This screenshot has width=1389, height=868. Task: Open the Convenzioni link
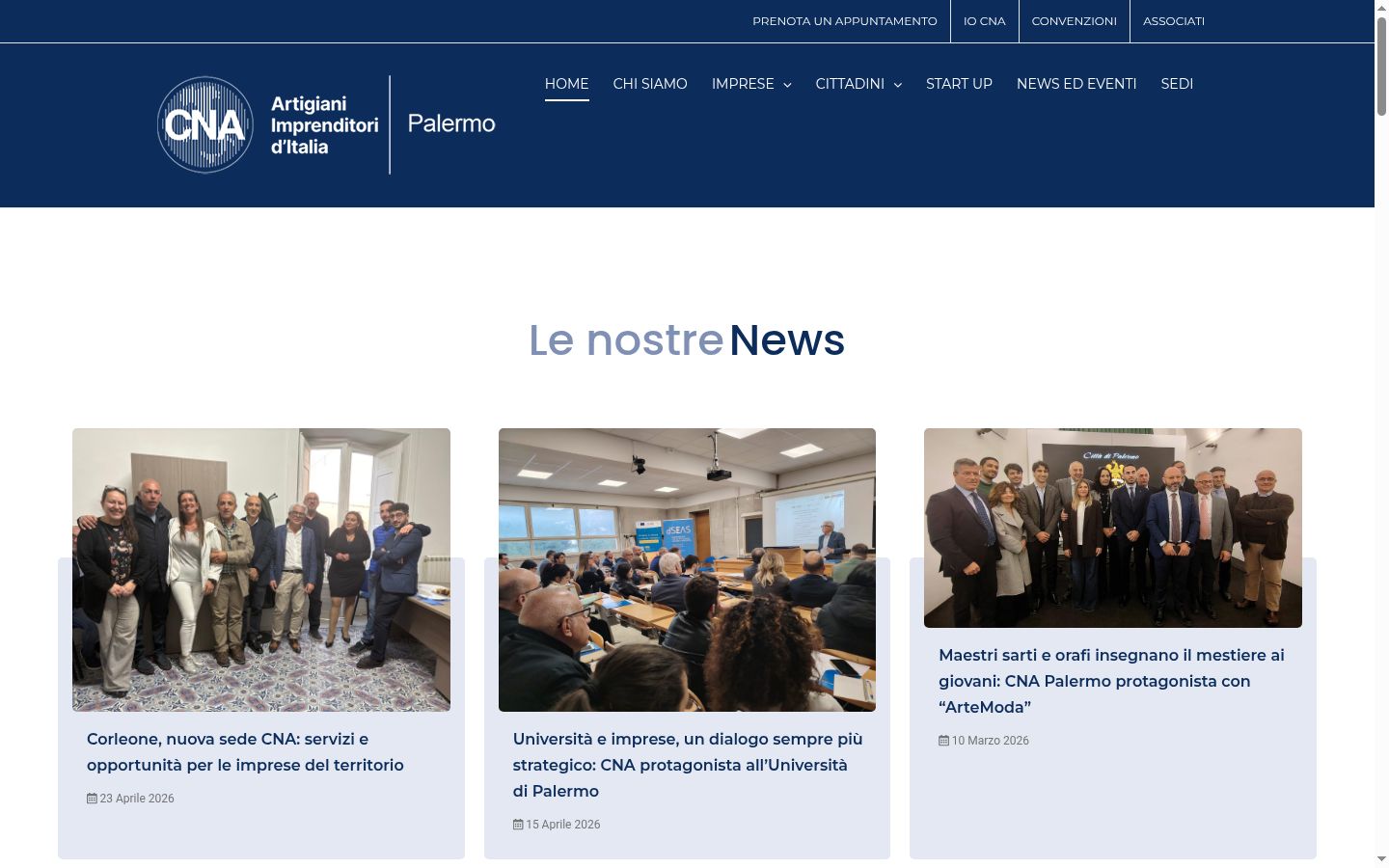(1075, 21)
